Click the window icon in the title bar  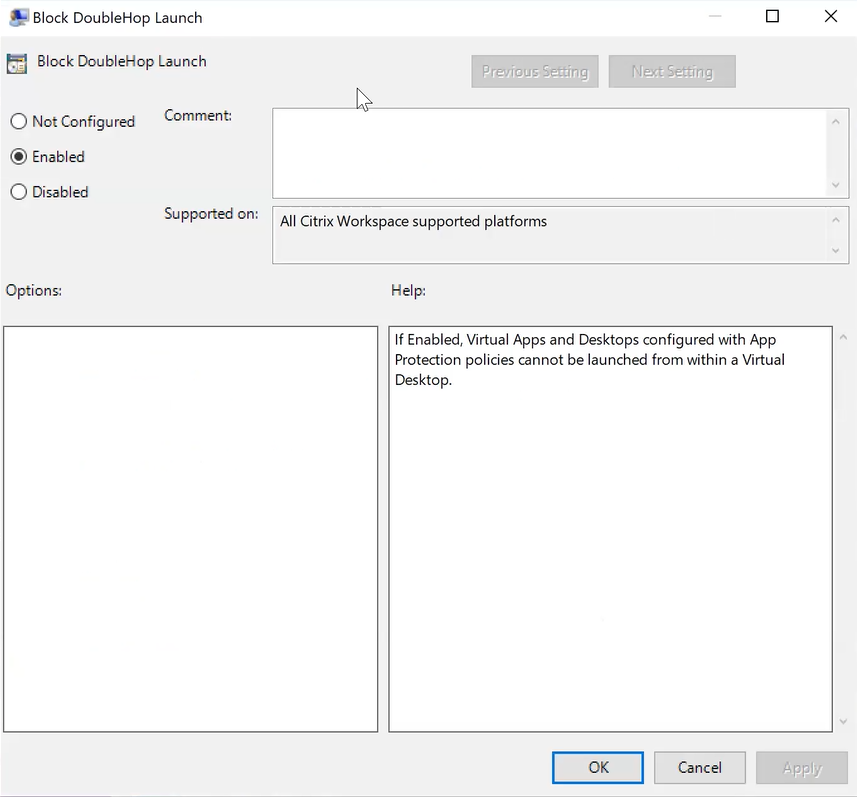click(x=17, y=17)
